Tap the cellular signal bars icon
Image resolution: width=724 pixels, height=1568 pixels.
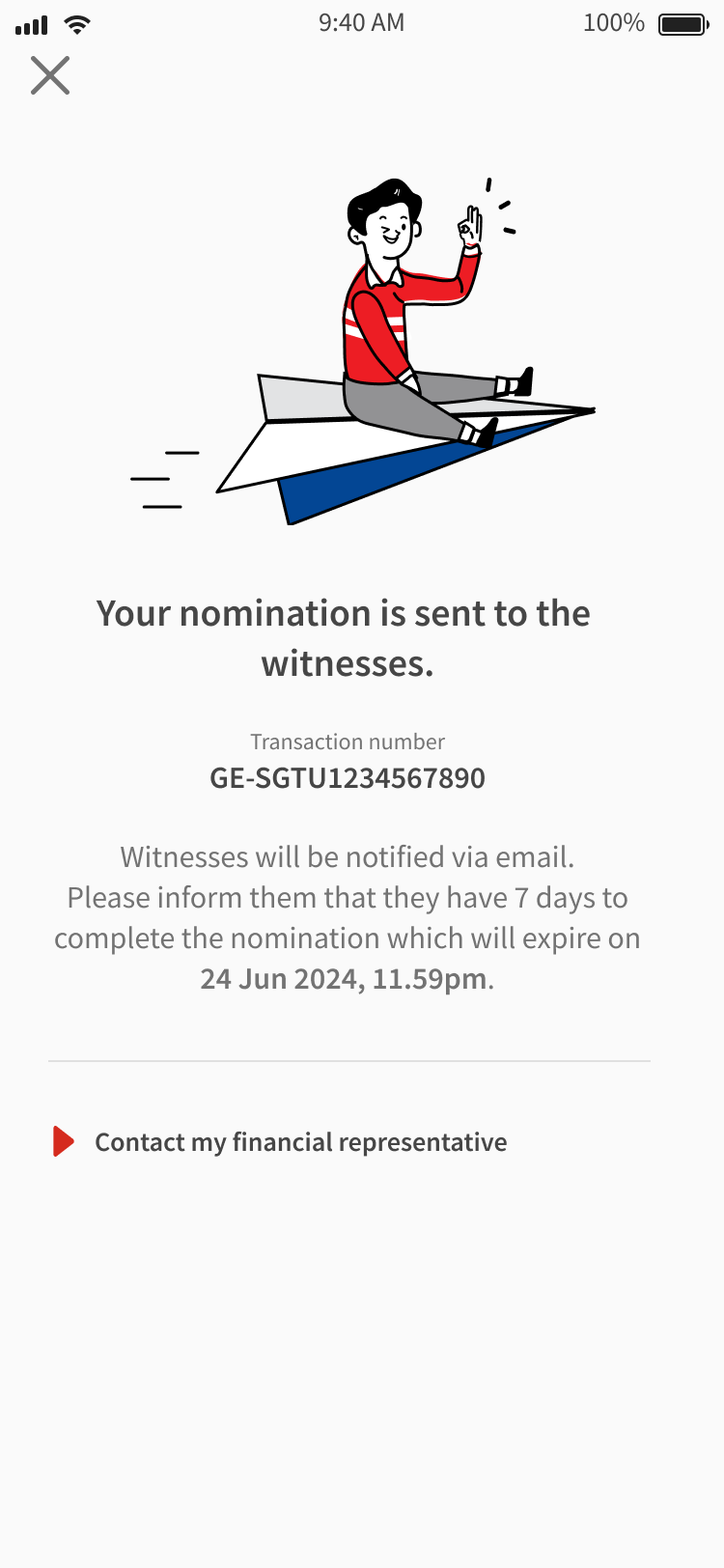(32, 25)
